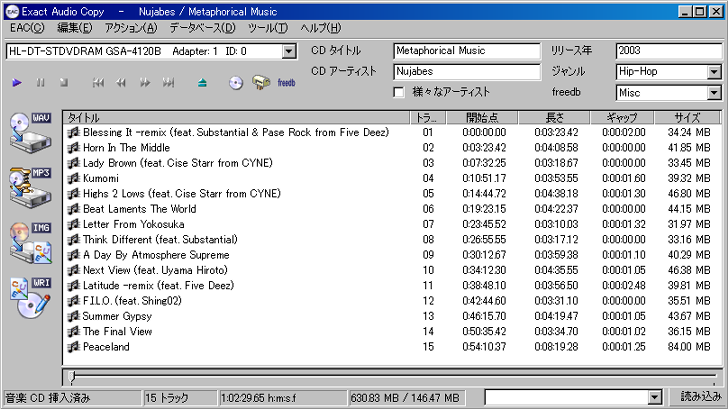Click note icon beside Summer Gypsy
This screenshot has width=728, height=409.
tap(73, 317)
